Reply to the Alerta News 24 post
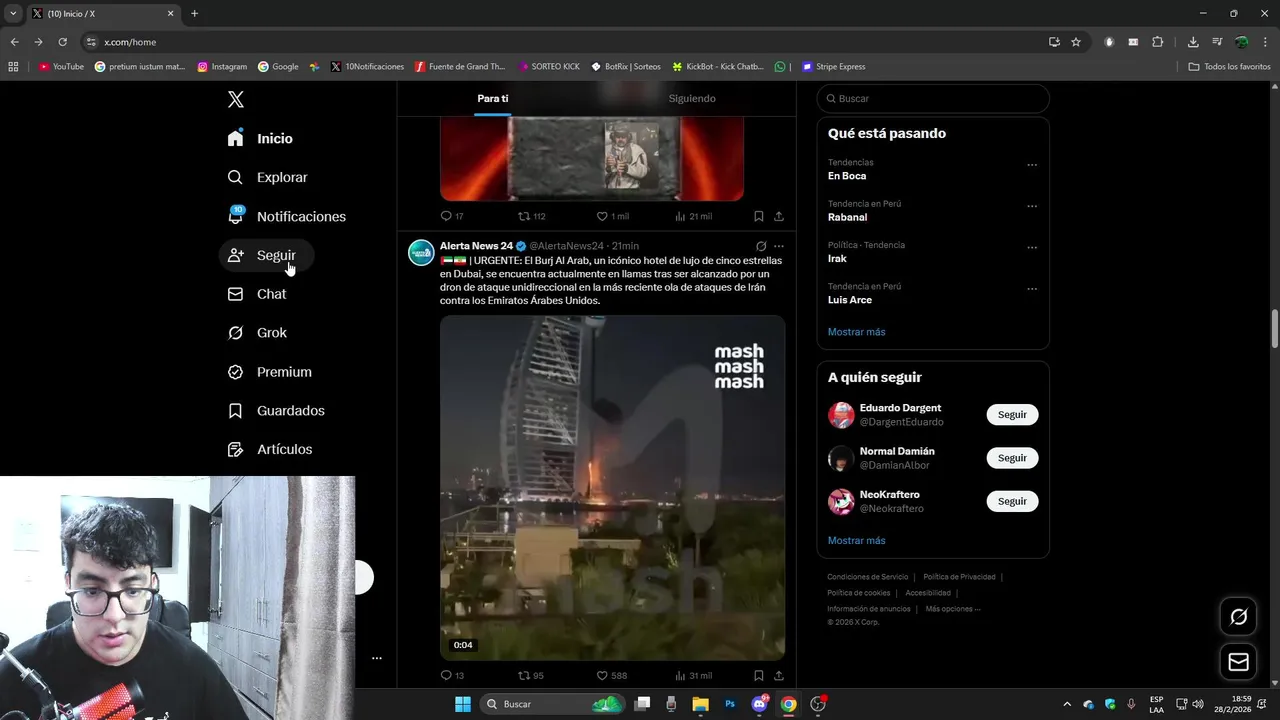 tap(452, 676)
